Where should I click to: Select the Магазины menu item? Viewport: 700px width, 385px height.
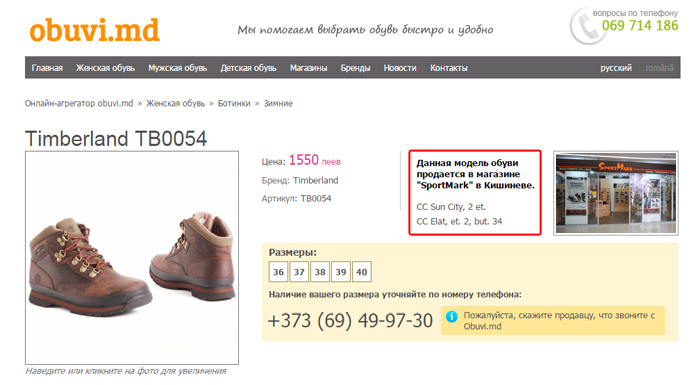(x=308, y=68)
